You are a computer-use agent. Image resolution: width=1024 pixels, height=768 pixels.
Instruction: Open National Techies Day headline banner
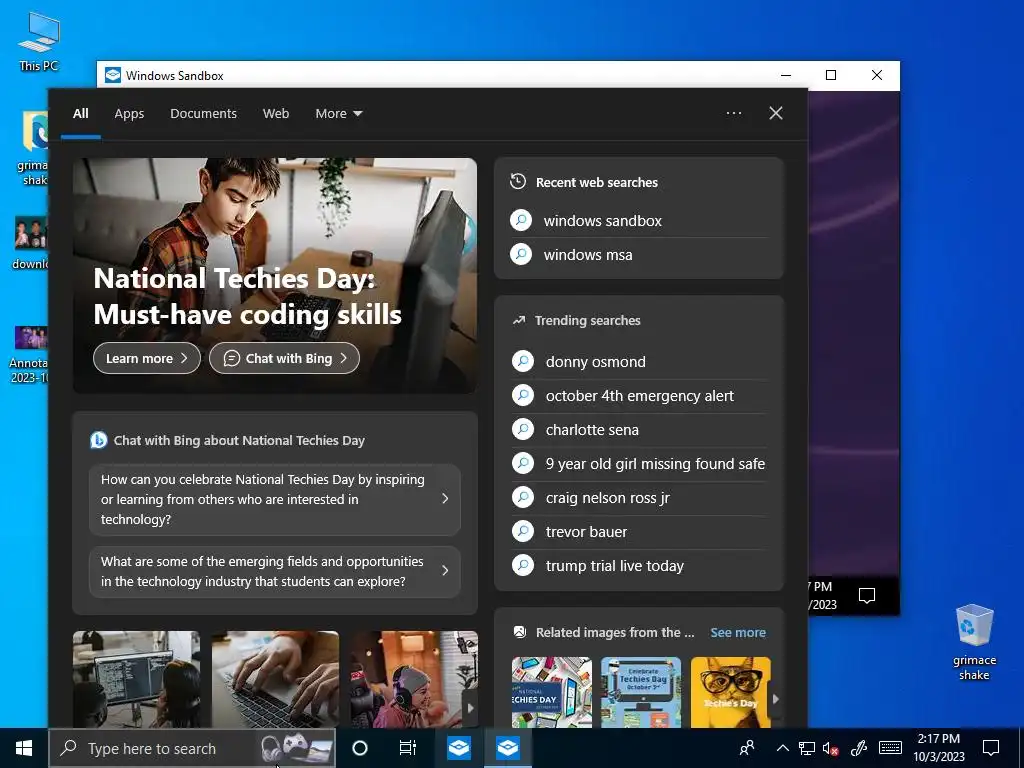[248, 296]
